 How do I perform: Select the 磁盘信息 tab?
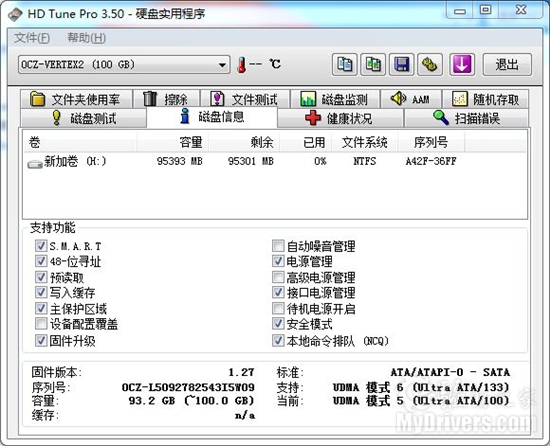[212, 117]
